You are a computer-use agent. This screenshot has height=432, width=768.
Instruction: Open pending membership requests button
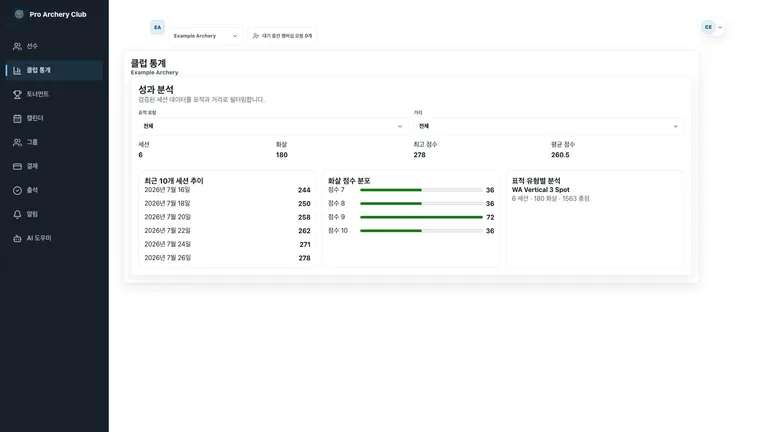[x=282, y=36]
